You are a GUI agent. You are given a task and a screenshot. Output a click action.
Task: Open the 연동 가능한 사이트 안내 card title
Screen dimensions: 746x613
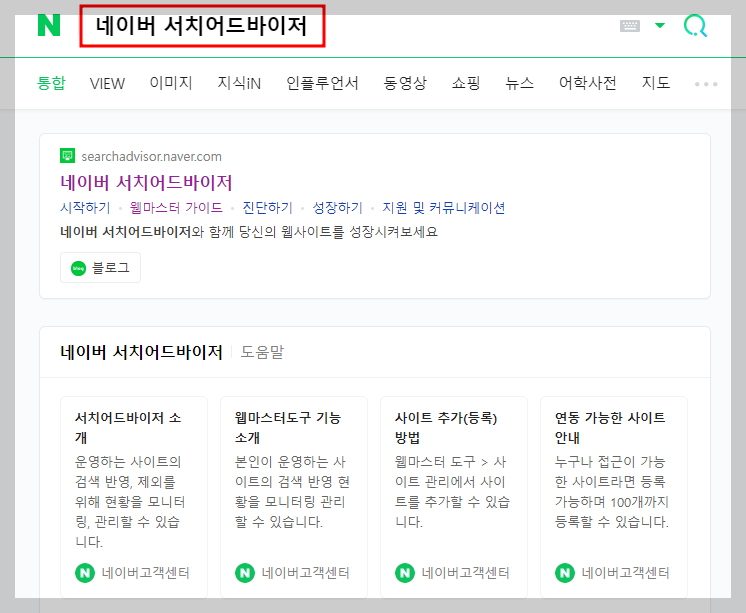click(x=610, y=427)
